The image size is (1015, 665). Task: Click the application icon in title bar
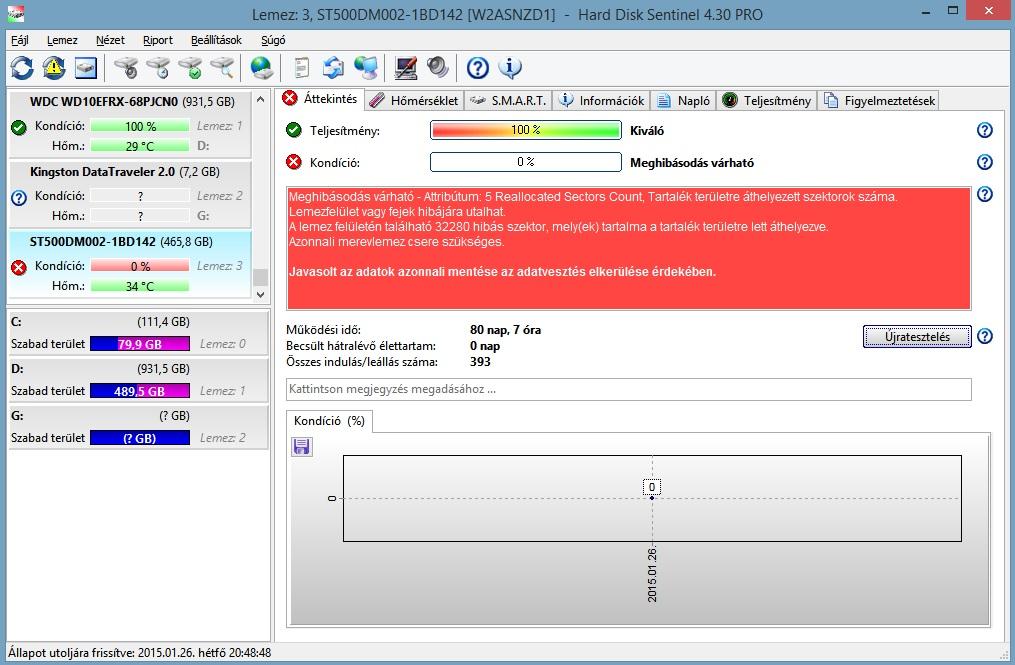pyautogui.click(x=16, y=13)
